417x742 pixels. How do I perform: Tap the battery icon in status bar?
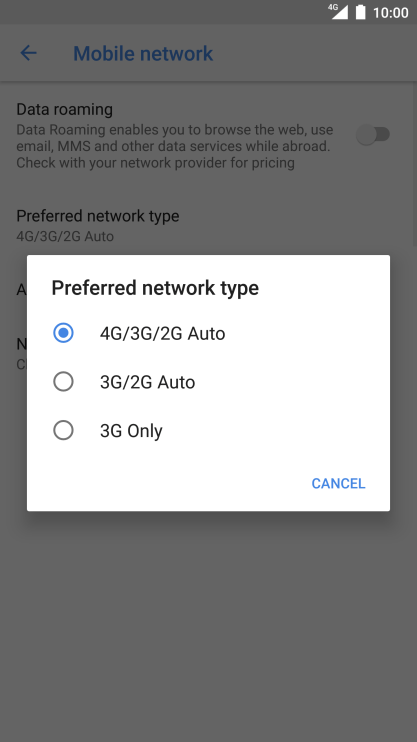[361, 12]
